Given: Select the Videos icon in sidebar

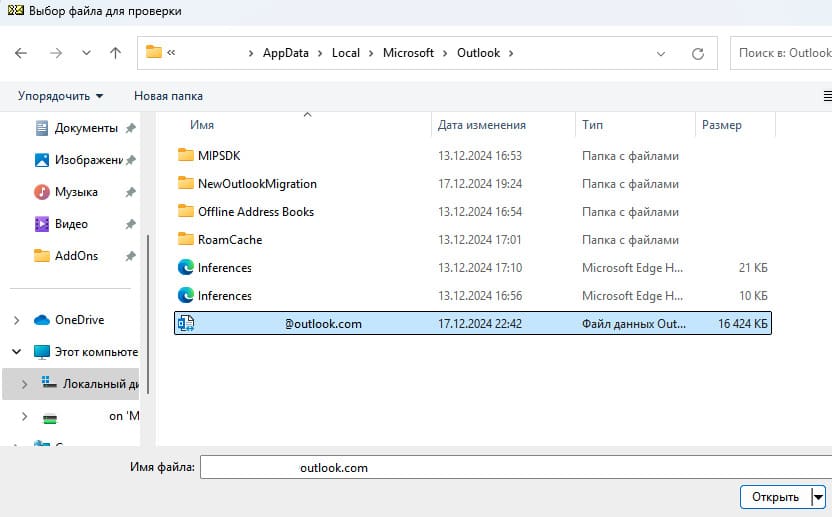Looking at the screenshot, I should click(x=42, y=224).
